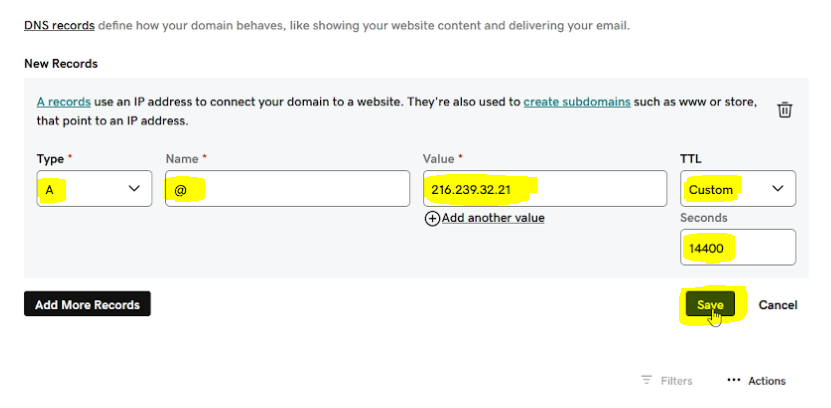
Task: Click the Add another value link
Action: tap(493, 218)
